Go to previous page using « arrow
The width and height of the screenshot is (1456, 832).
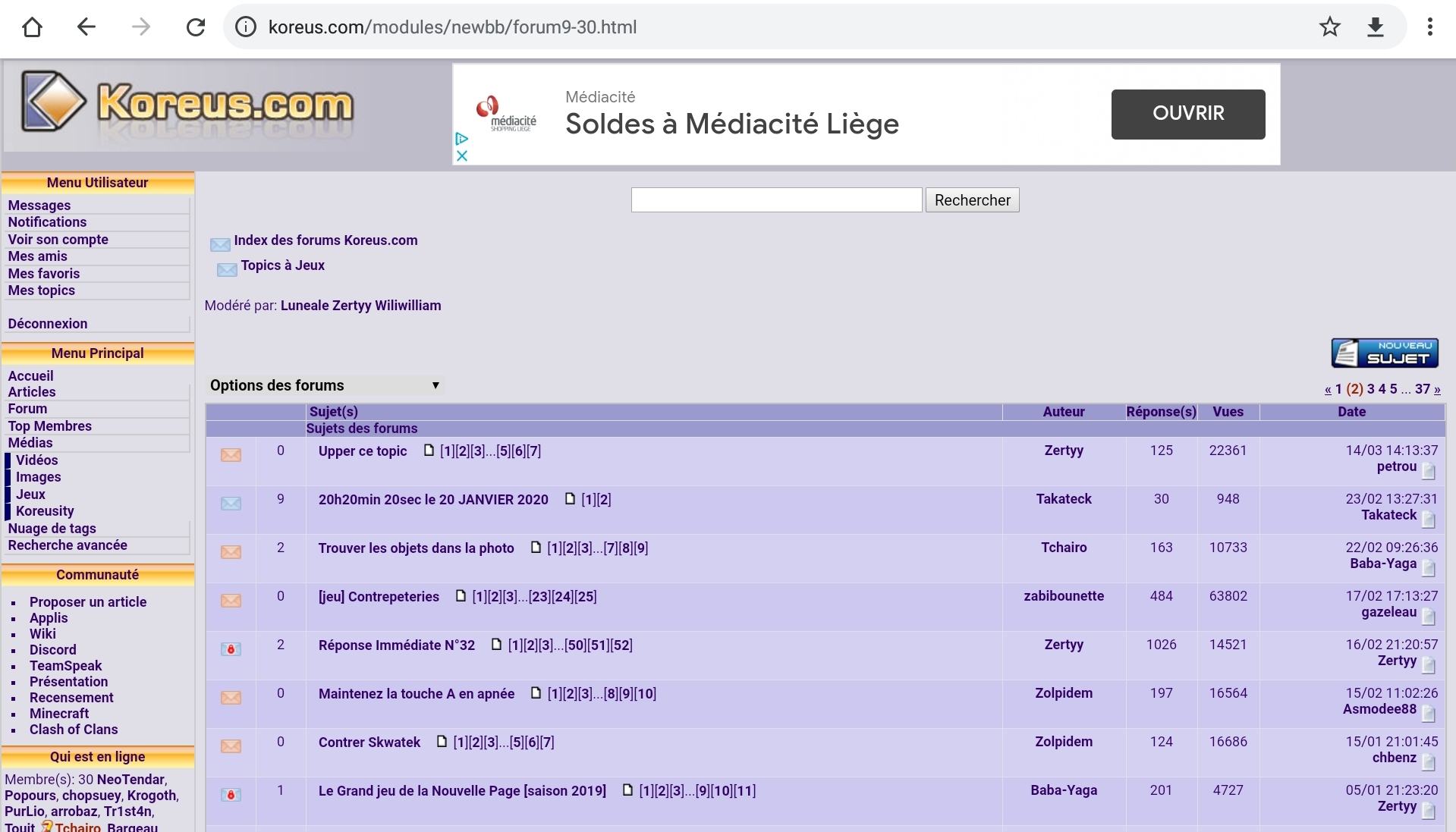point(1328,390)
